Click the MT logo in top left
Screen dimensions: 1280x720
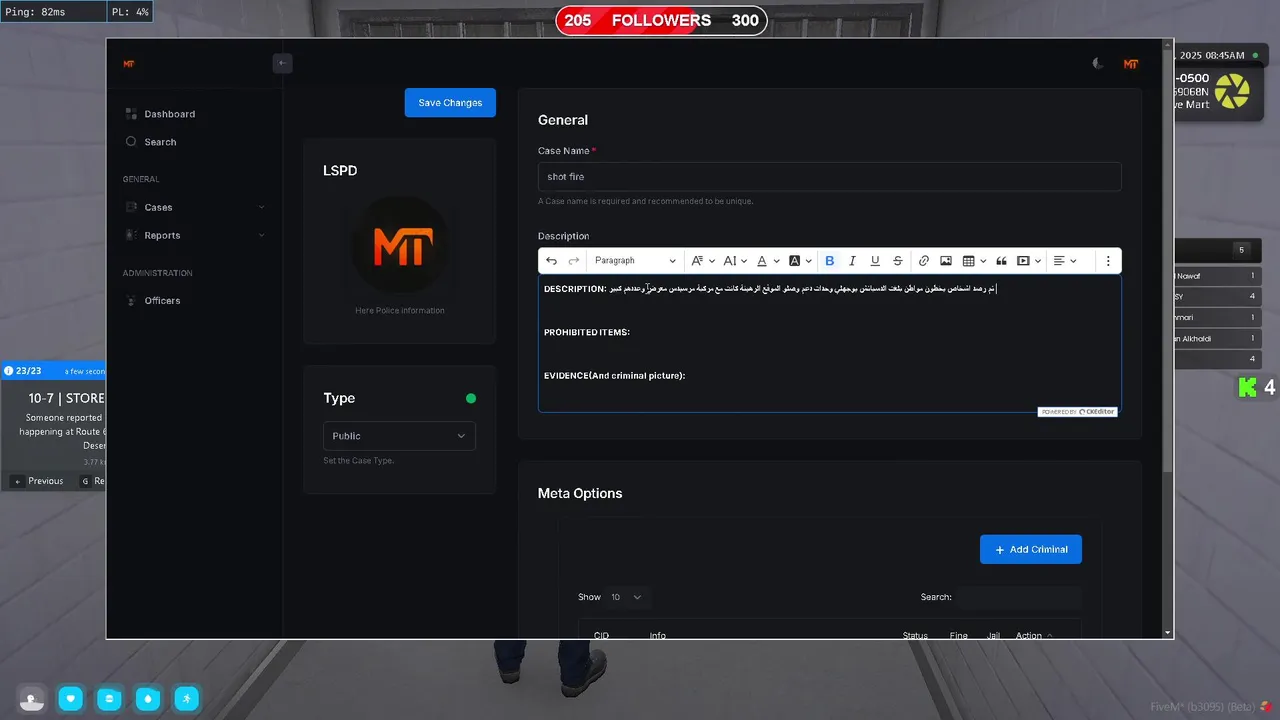coord(129,63)
